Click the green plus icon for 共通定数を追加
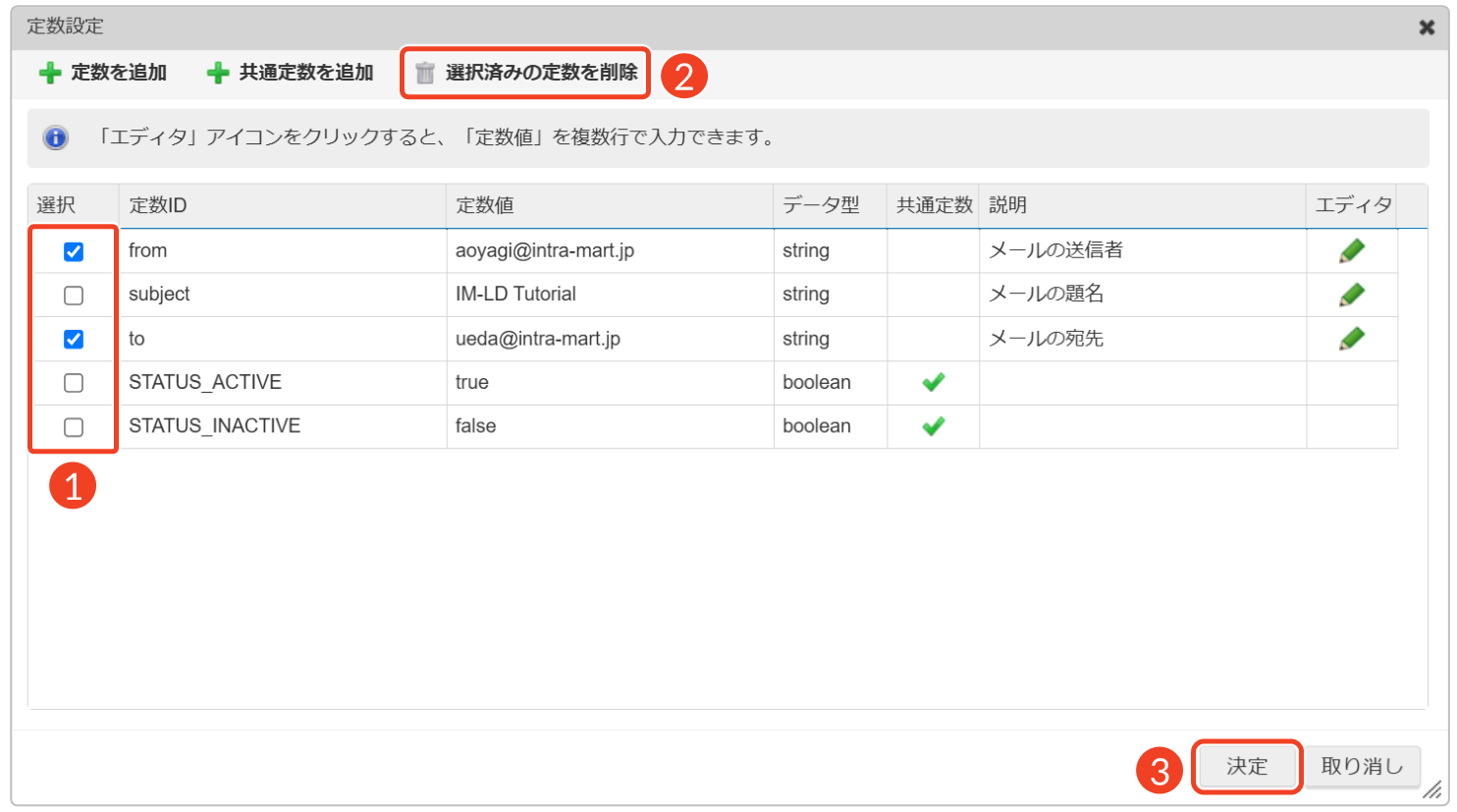 pos(218,74)
